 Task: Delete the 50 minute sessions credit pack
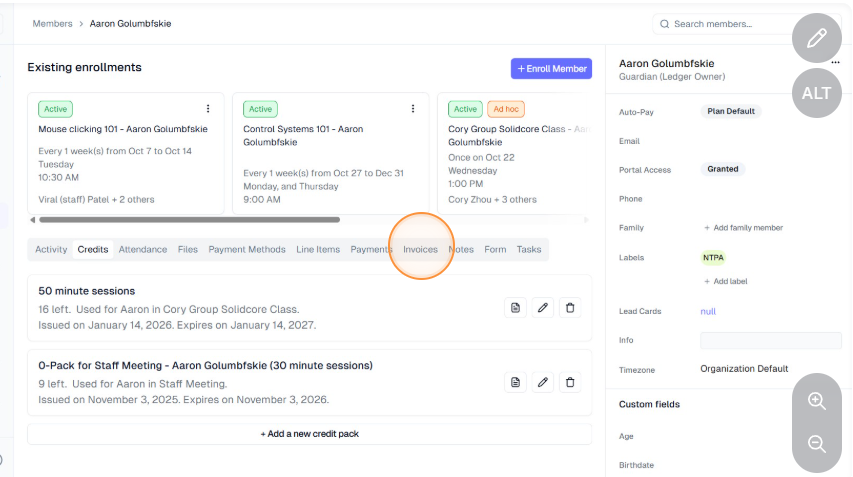tap(570, 308)
